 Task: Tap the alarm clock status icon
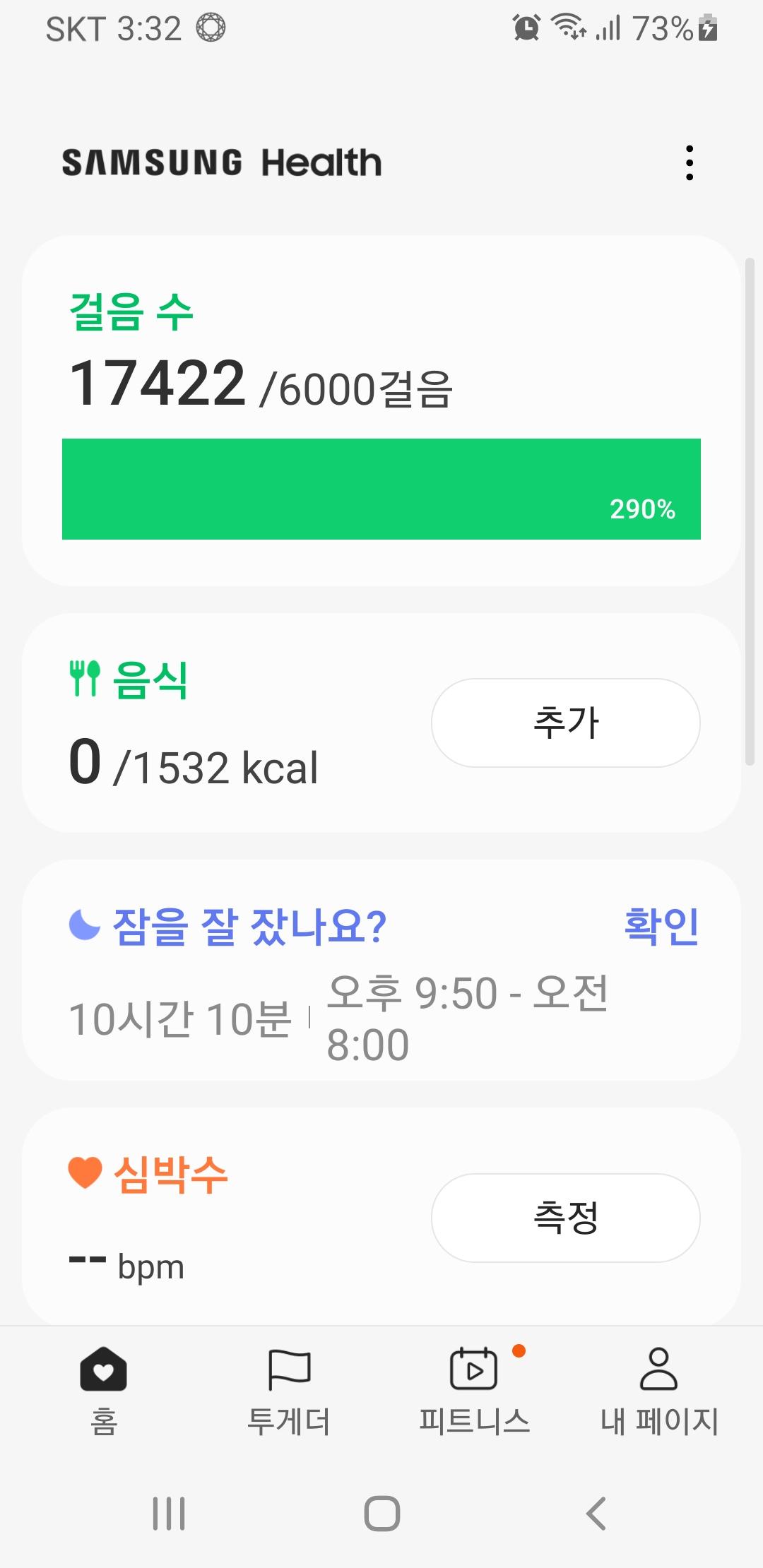(x=526, y=28)
